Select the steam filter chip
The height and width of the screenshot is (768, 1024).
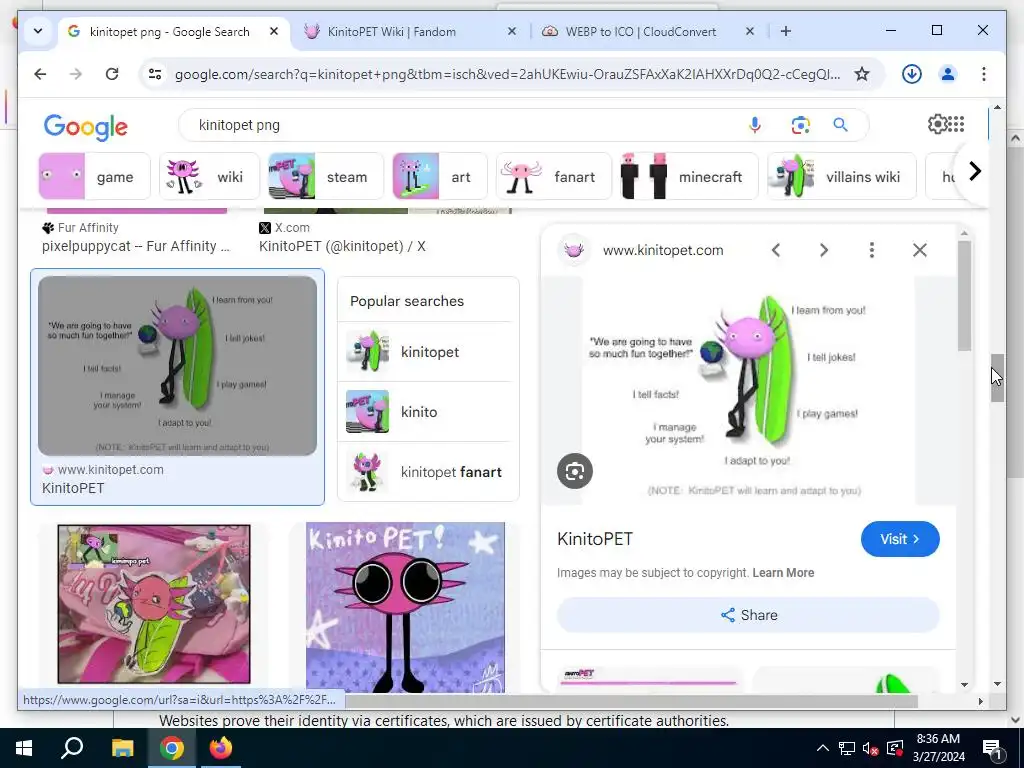pos(326,176)
